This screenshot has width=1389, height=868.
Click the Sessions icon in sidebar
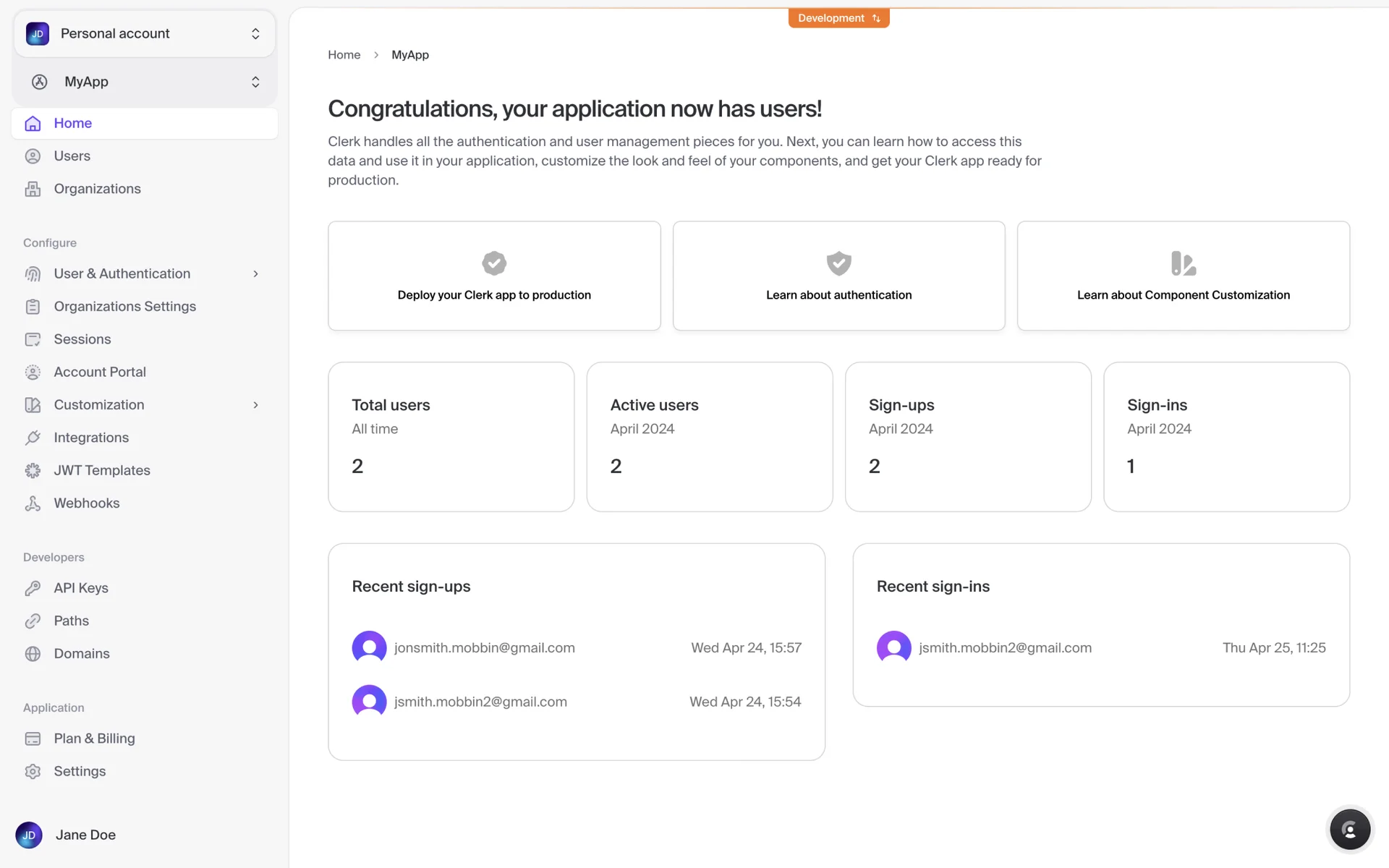pos(33,339)
